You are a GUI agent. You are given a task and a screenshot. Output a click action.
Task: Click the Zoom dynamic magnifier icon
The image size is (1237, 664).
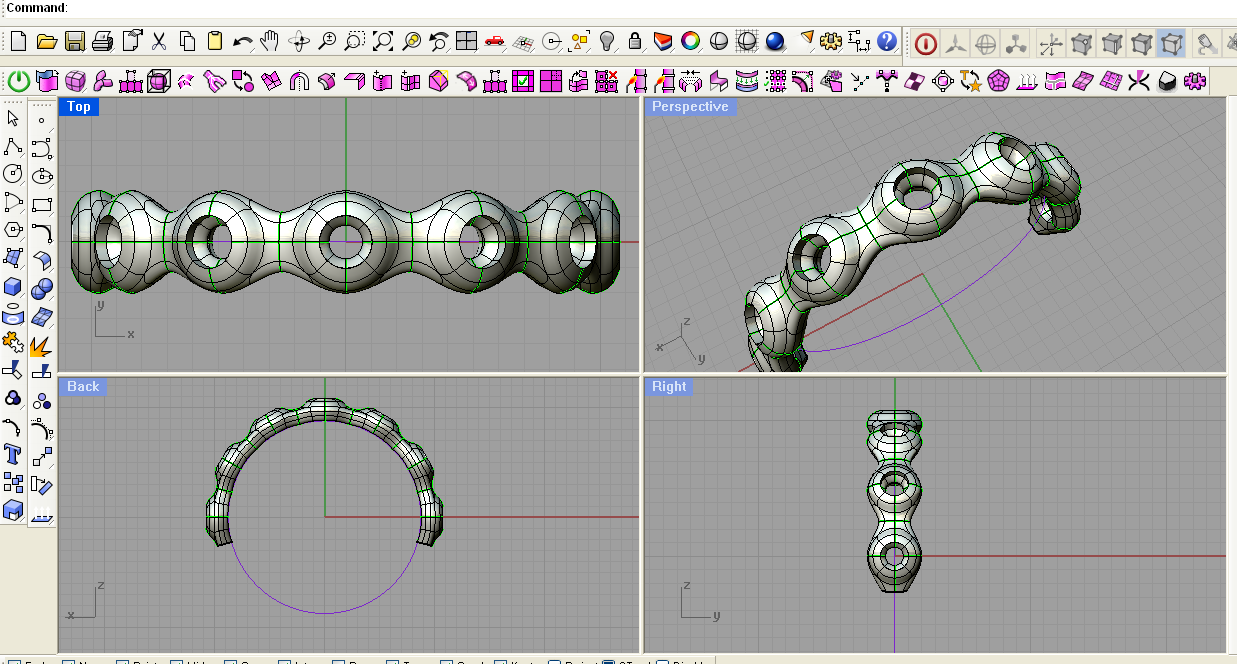point(326,41)
